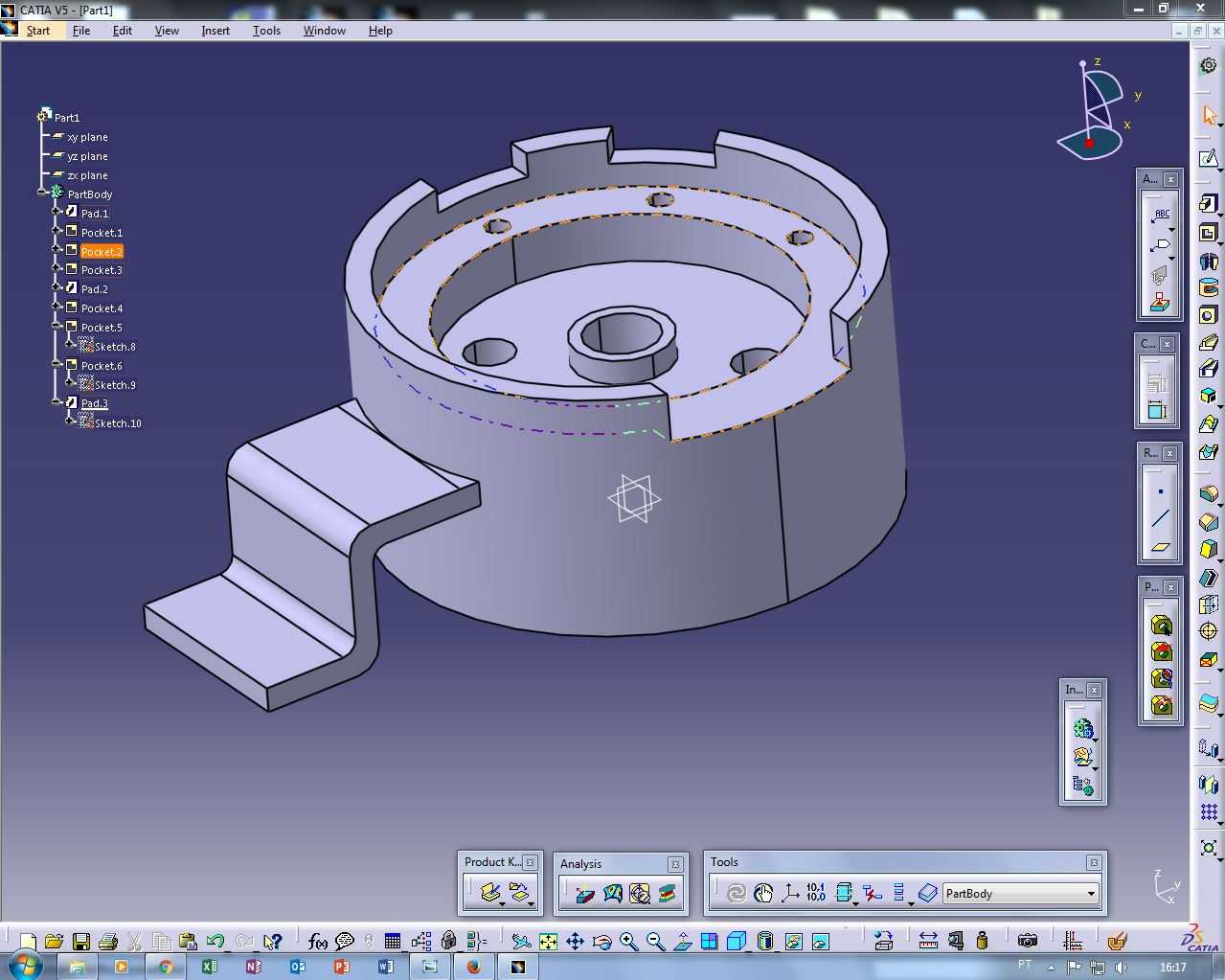1225x980 pixels.
Task: Click the Pan view icon
Action: (x=575, y=942)
